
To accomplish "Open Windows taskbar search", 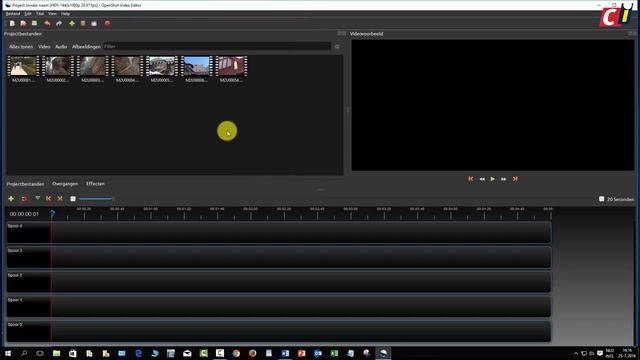I will pos(24,353).
